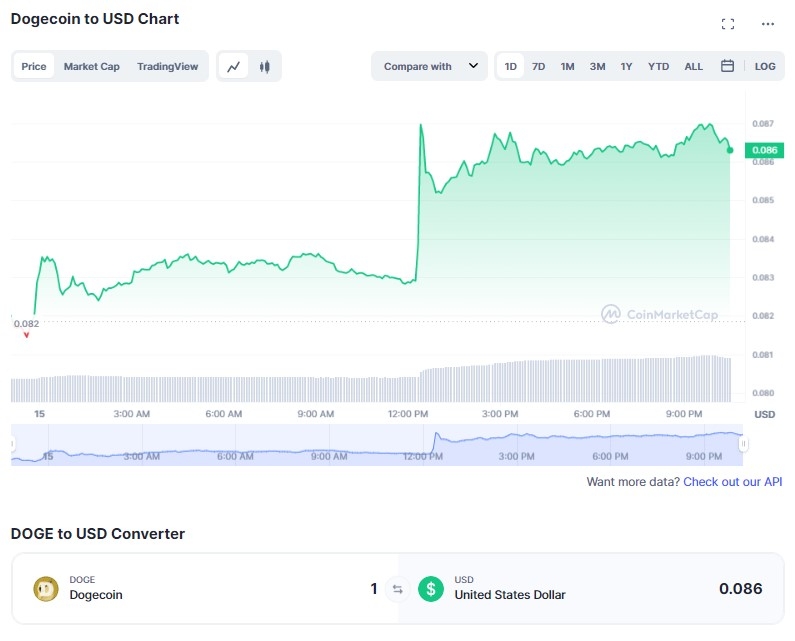This screenshot has width=795, height=641.
Task: Click the DOGE to USD Converter heading
Action: 98,533
